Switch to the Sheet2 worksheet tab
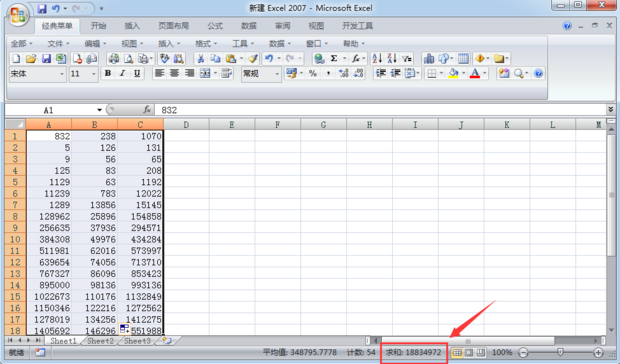The image size is (620, 364). click(x=100, y=341)
